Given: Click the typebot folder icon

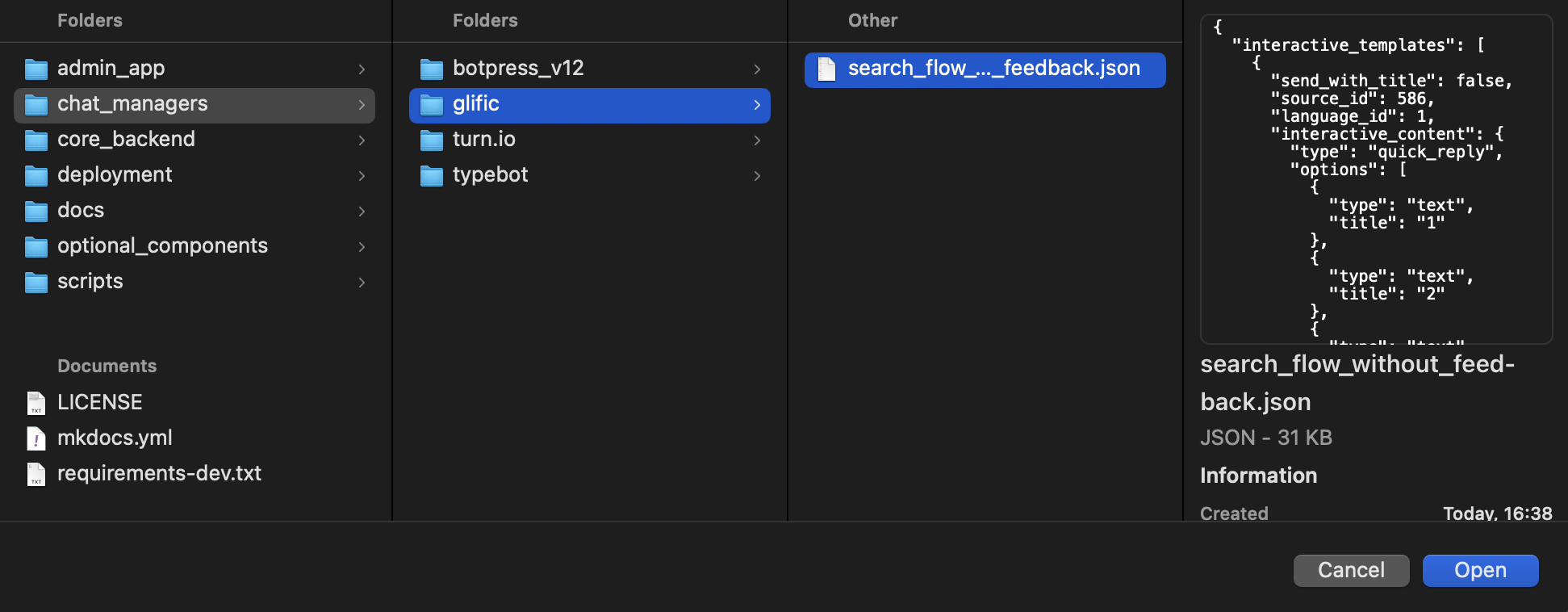Looking at the screenshot, I should 432,176.
